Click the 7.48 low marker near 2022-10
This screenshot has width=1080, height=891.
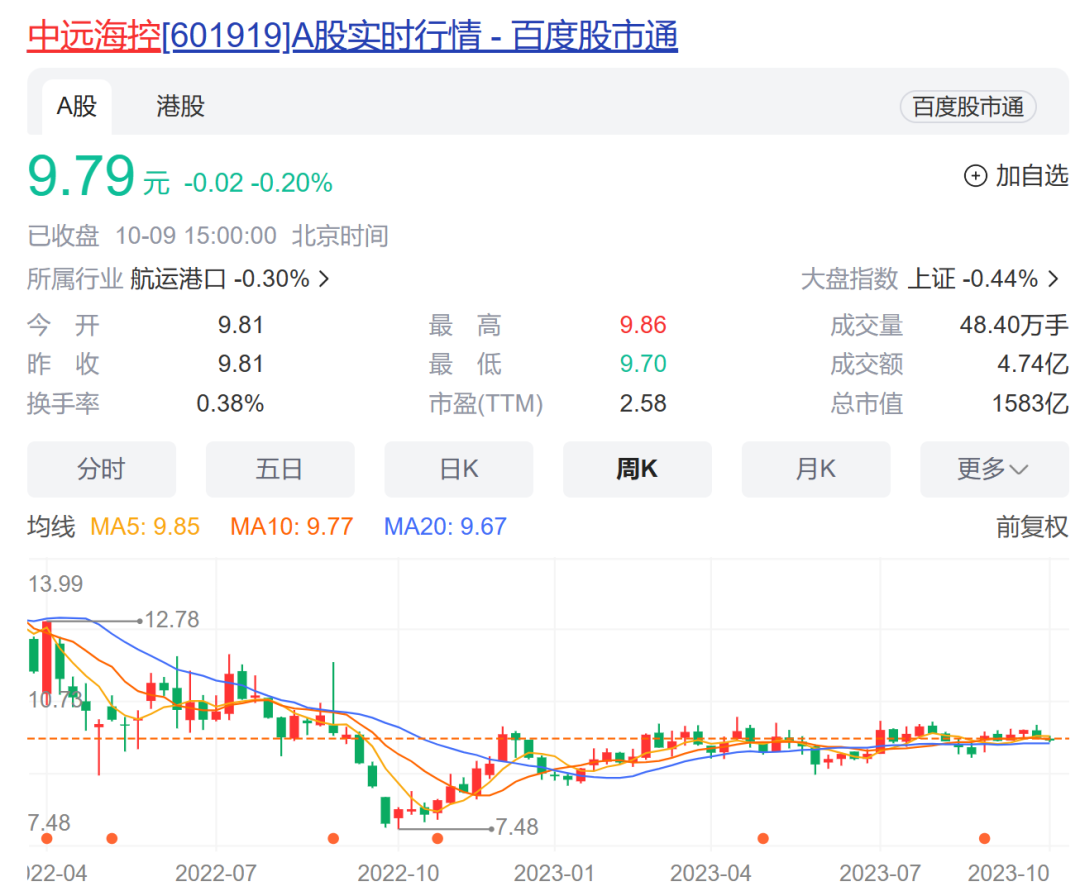517,826
